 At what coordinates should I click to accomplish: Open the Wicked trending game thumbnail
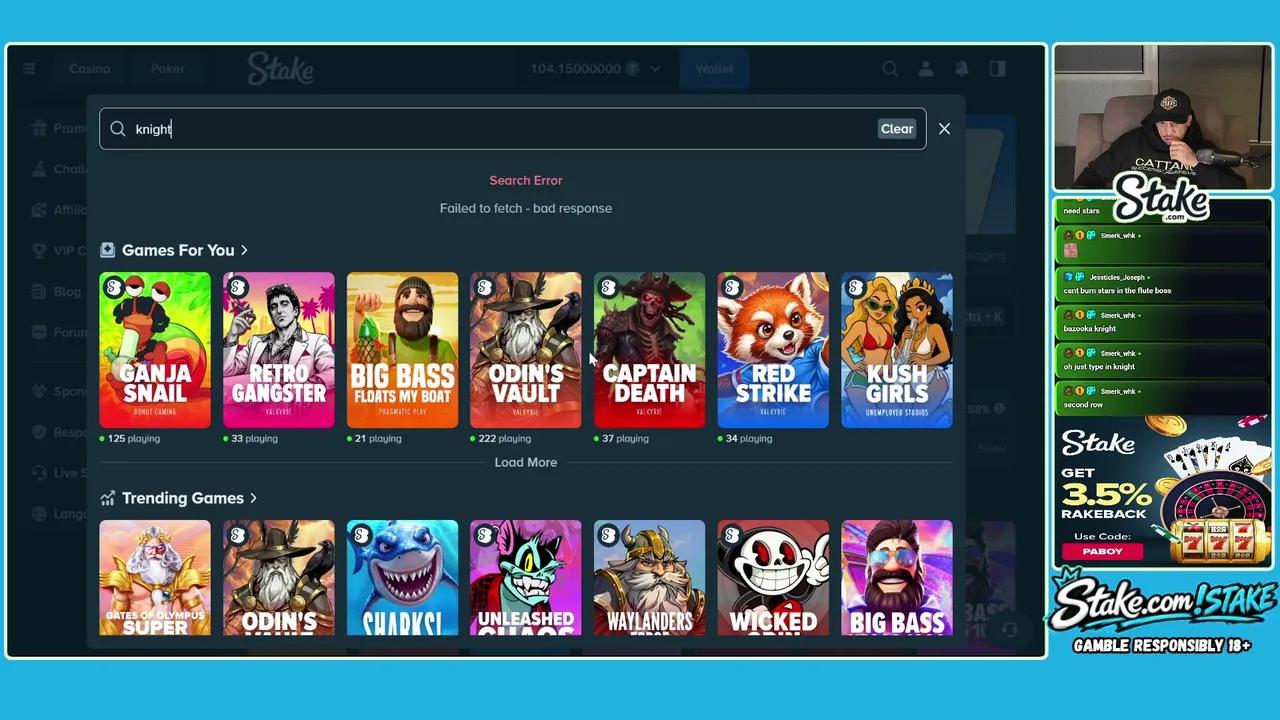(x=773, y=578)
